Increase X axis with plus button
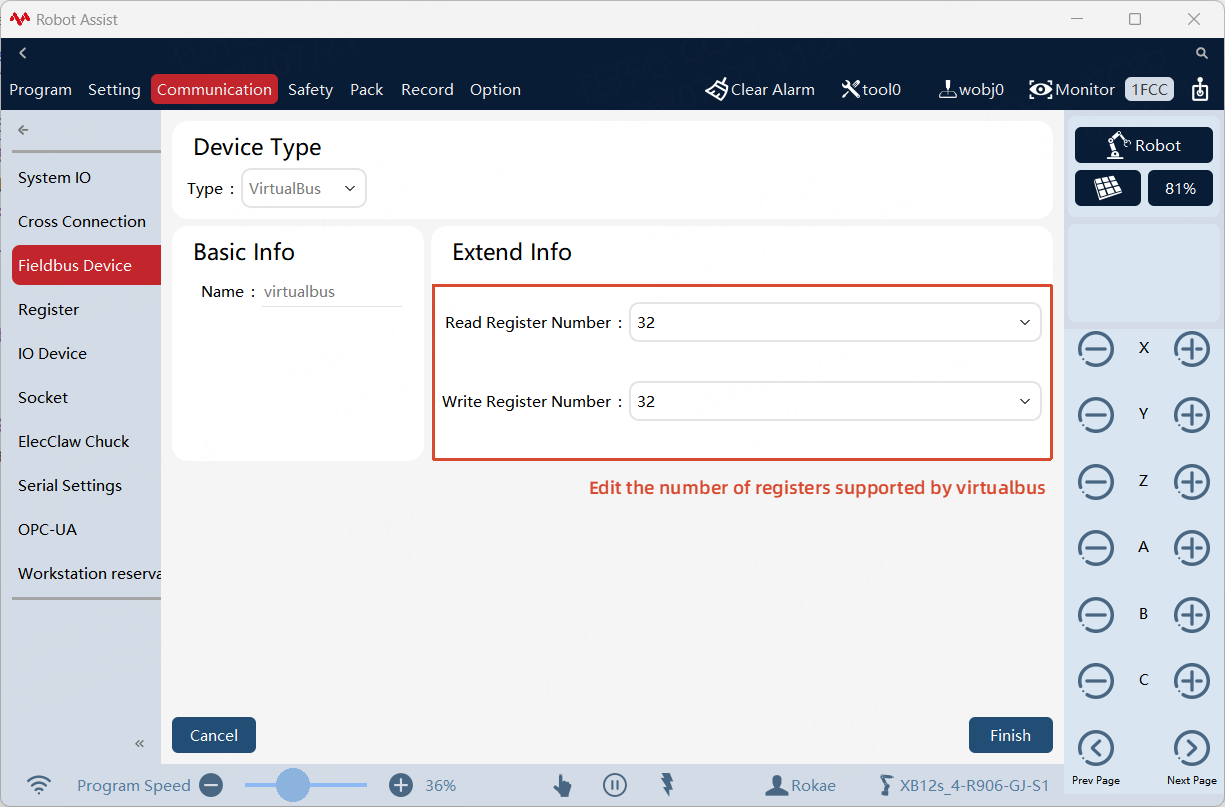 tap(1191, 349)
